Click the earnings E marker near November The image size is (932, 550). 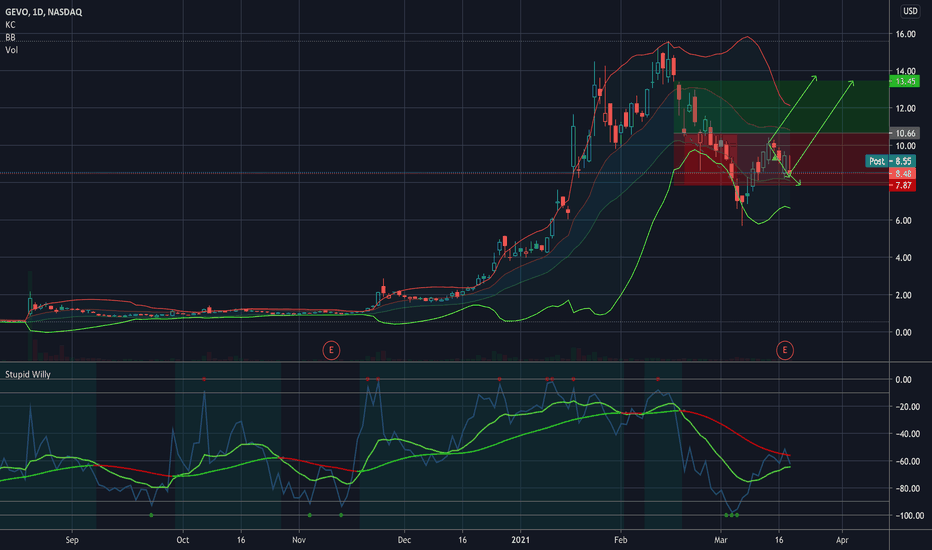point(331,350)
